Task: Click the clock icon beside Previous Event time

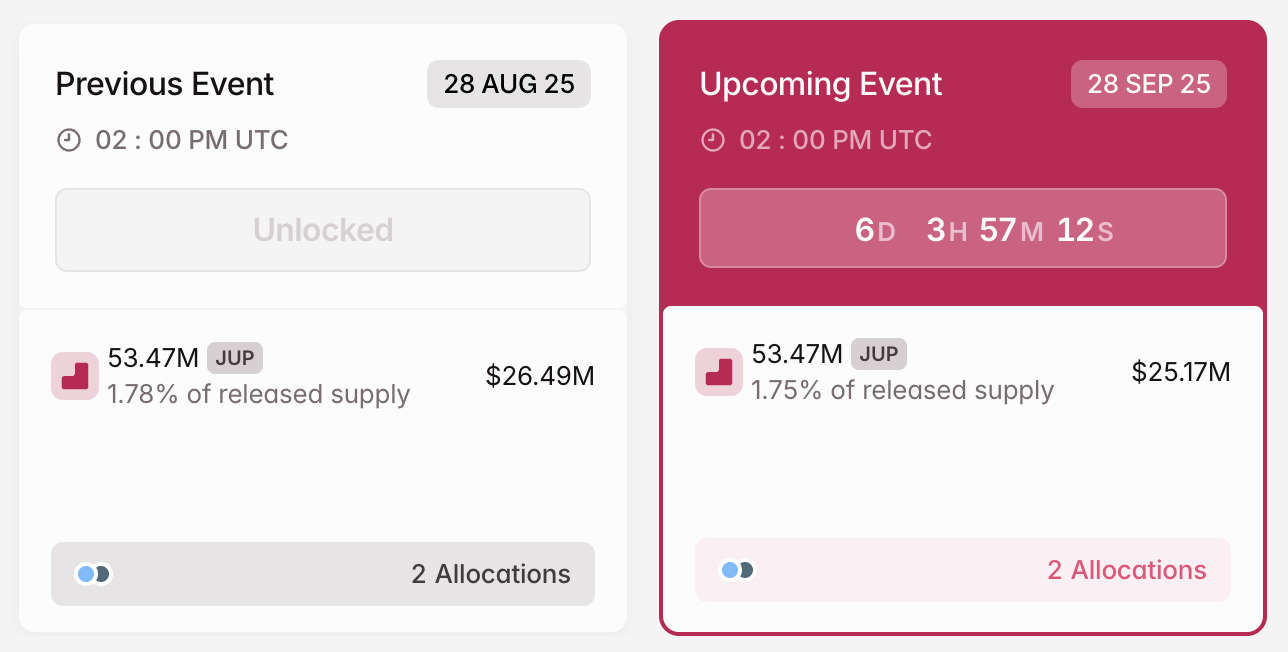Action: click(68, 140)
